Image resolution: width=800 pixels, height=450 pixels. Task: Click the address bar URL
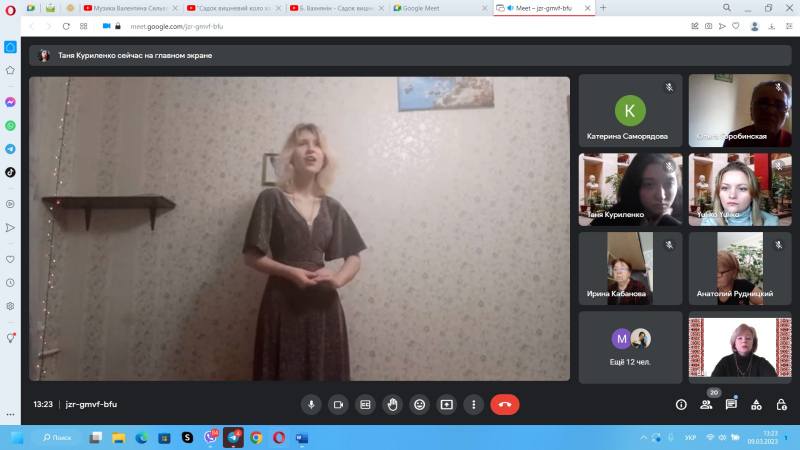(x=177, y=27)
